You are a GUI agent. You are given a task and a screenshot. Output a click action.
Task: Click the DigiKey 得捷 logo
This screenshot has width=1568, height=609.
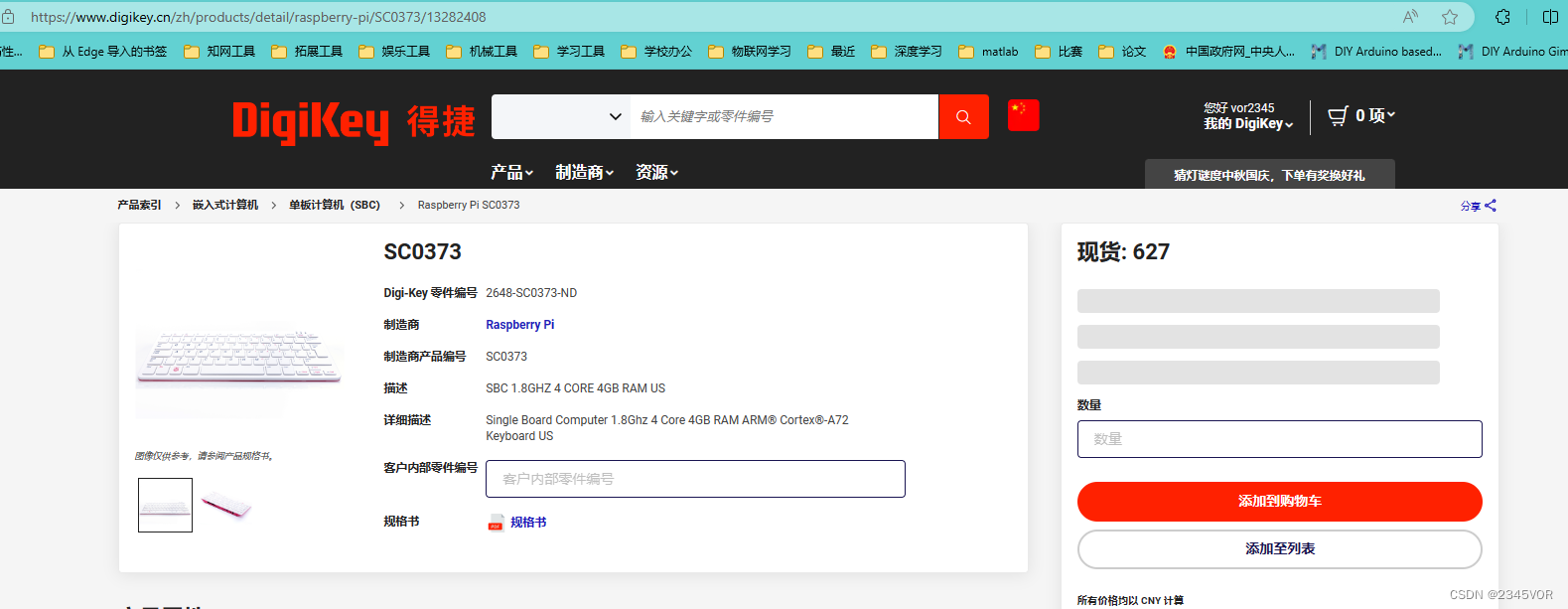(354, 121)
